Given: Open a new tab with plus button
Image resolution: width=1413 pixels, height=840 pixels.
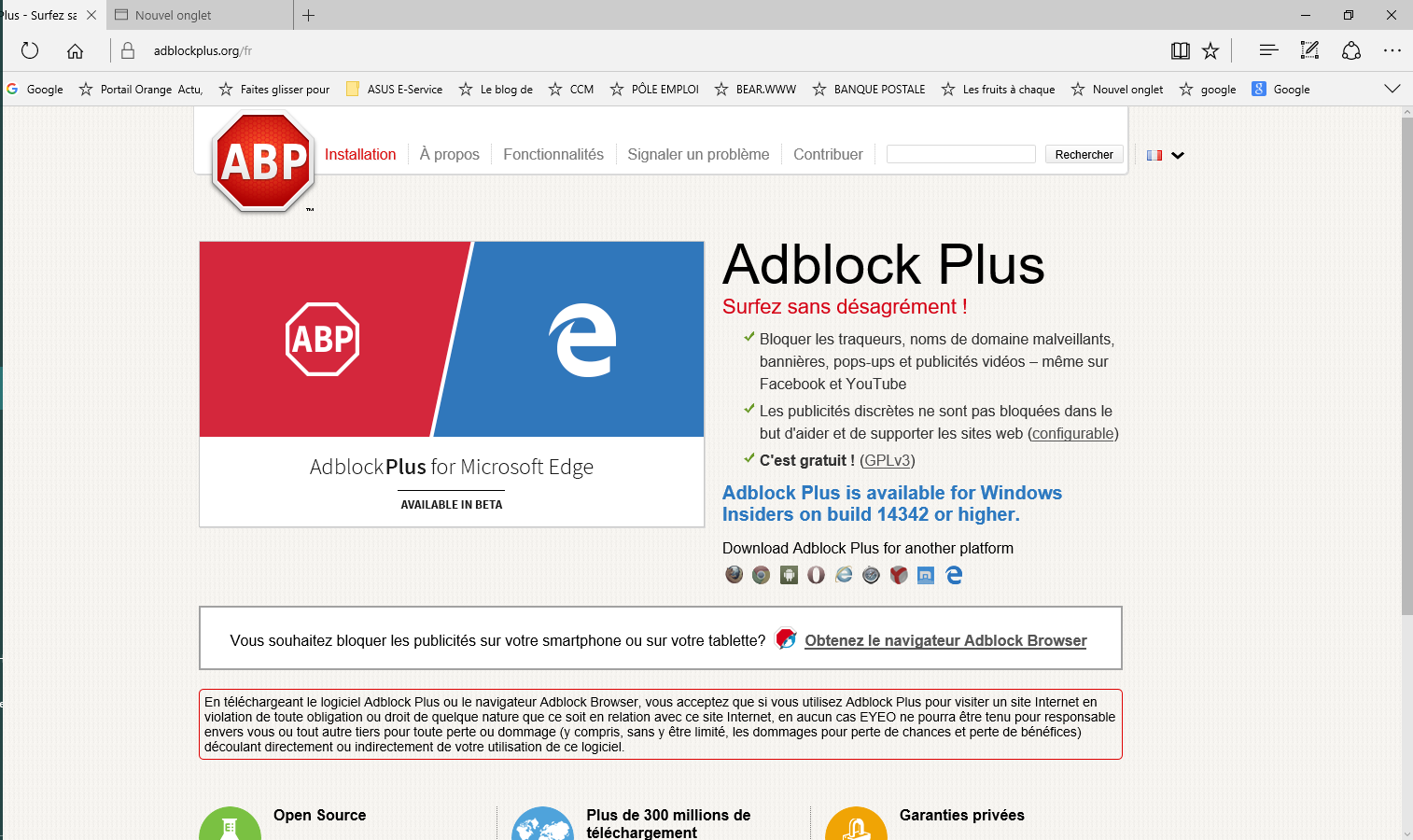Looking at the screenshot, I should coord(309,15).
